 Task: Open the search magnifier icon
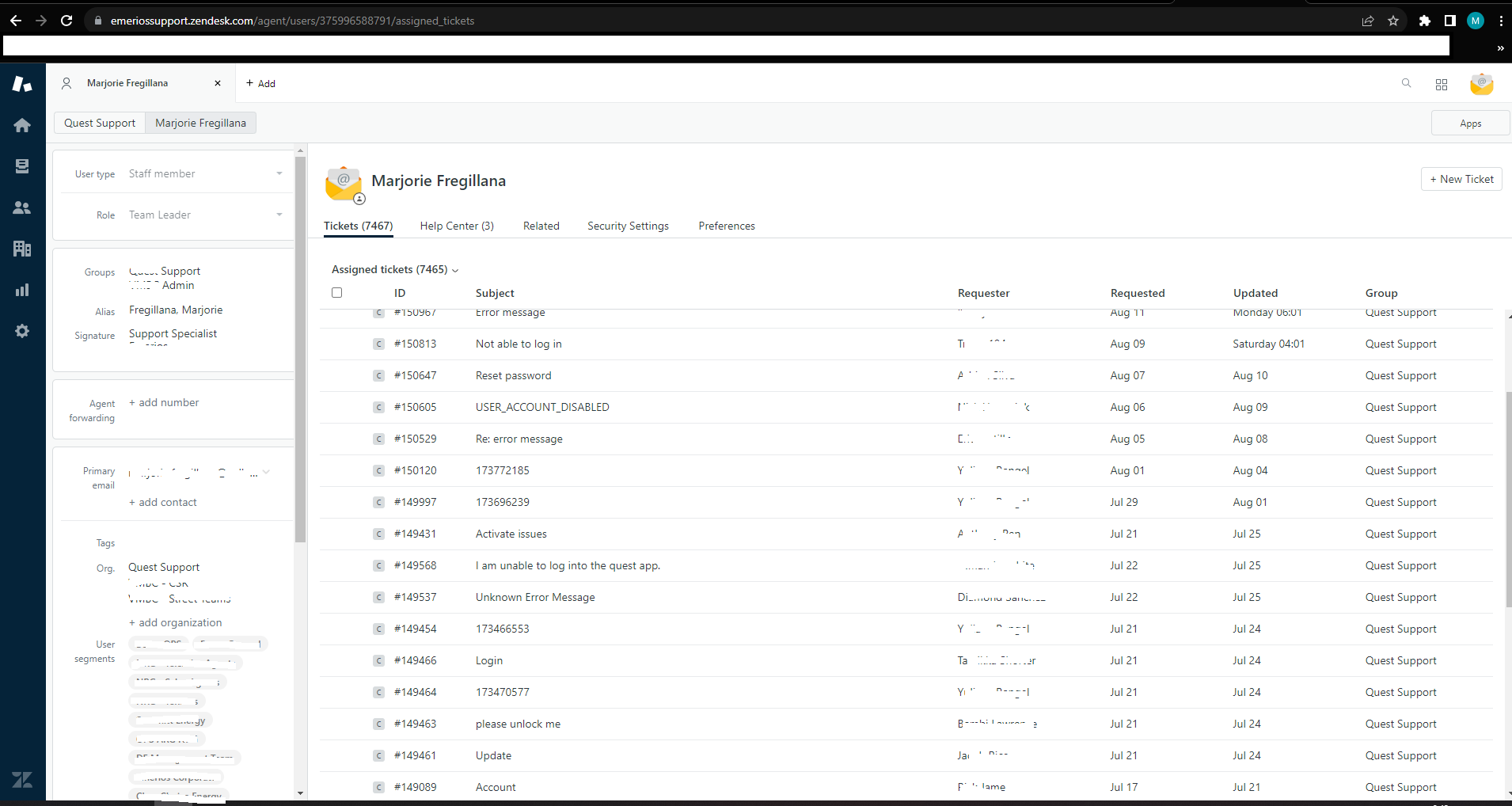pos(1407,83)
